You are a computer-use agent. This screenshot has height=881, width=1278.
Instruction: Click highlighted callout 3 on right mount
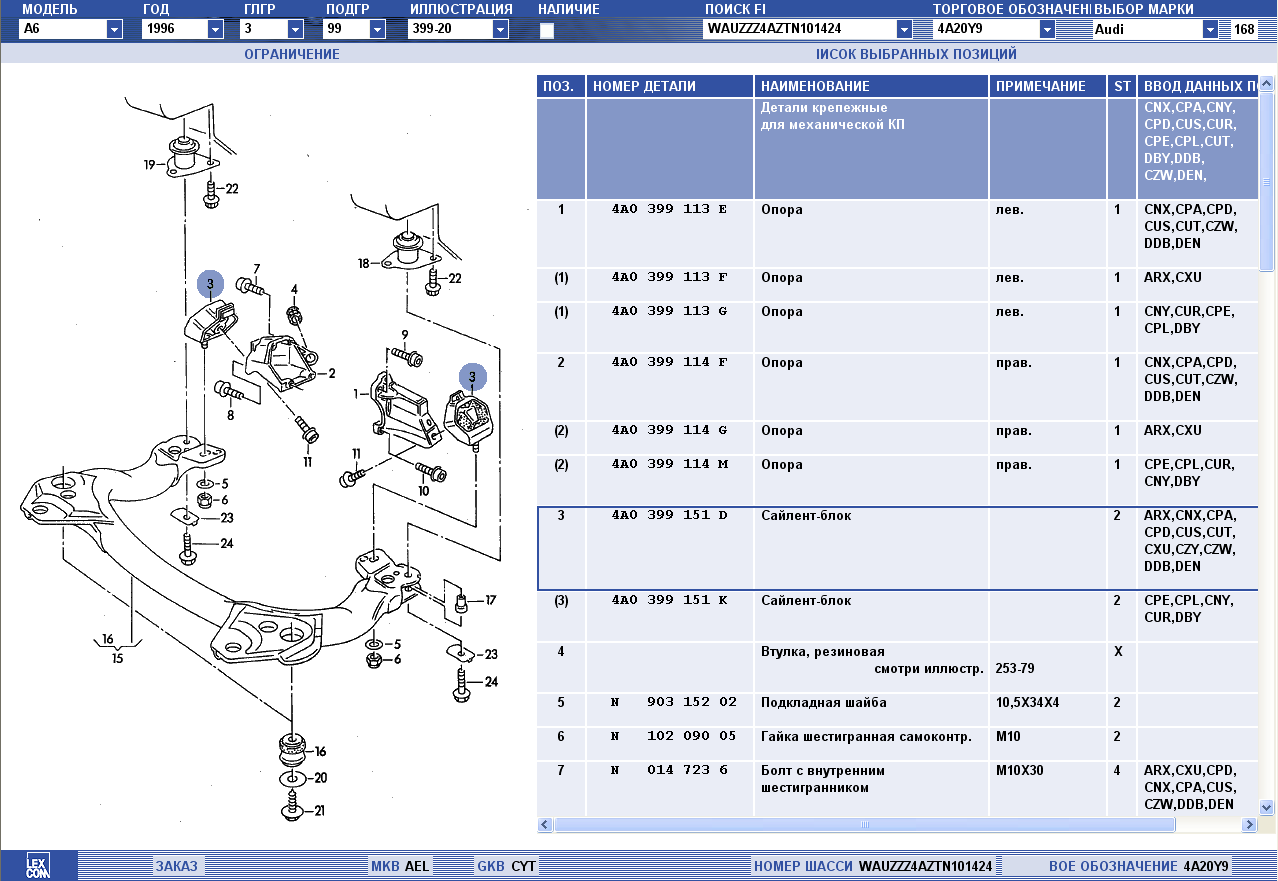coord(472,377)
